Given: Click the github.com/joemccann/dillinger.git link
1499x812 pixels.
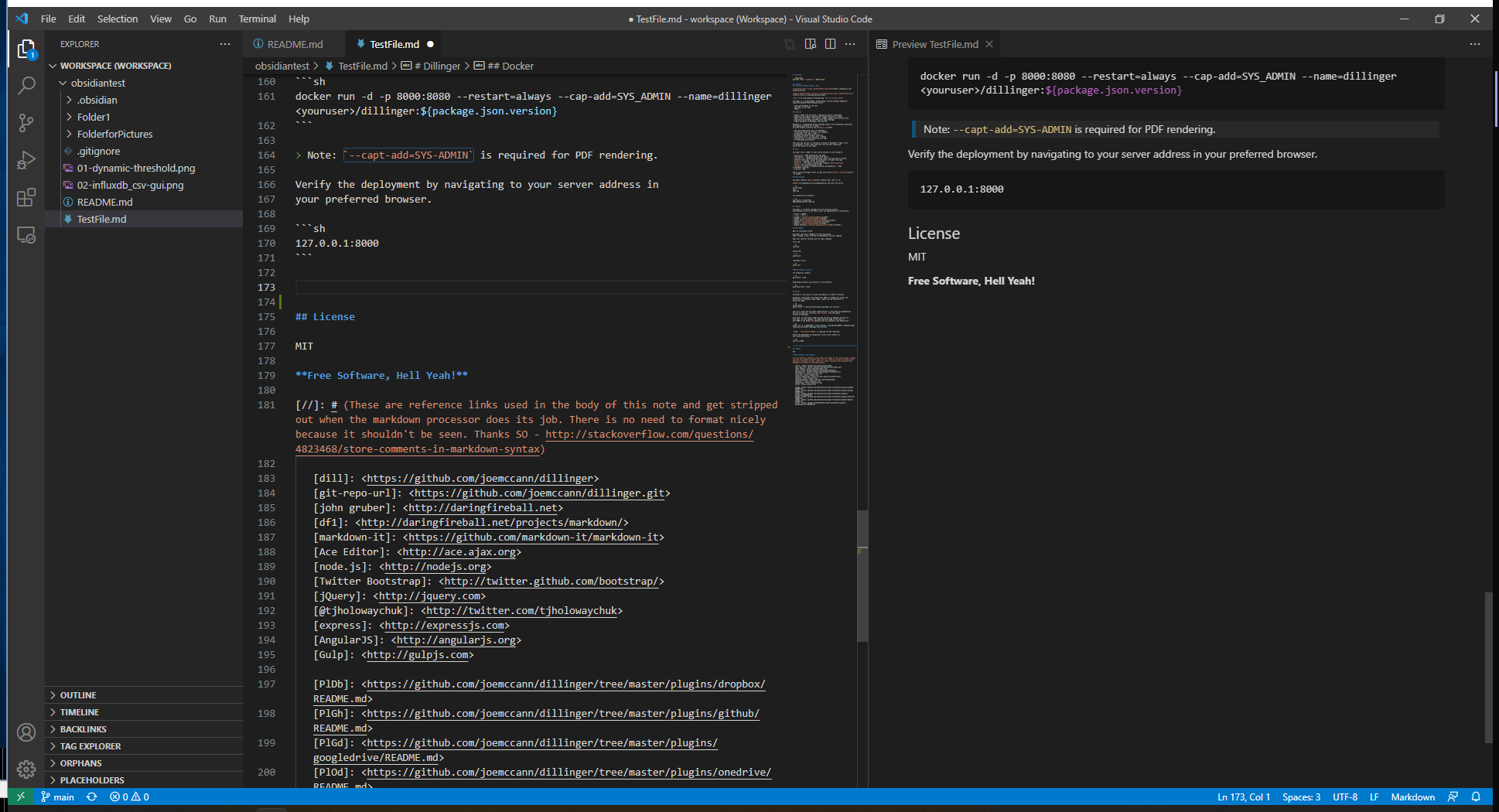Looking at the screenshot, I should pos(540,493).
